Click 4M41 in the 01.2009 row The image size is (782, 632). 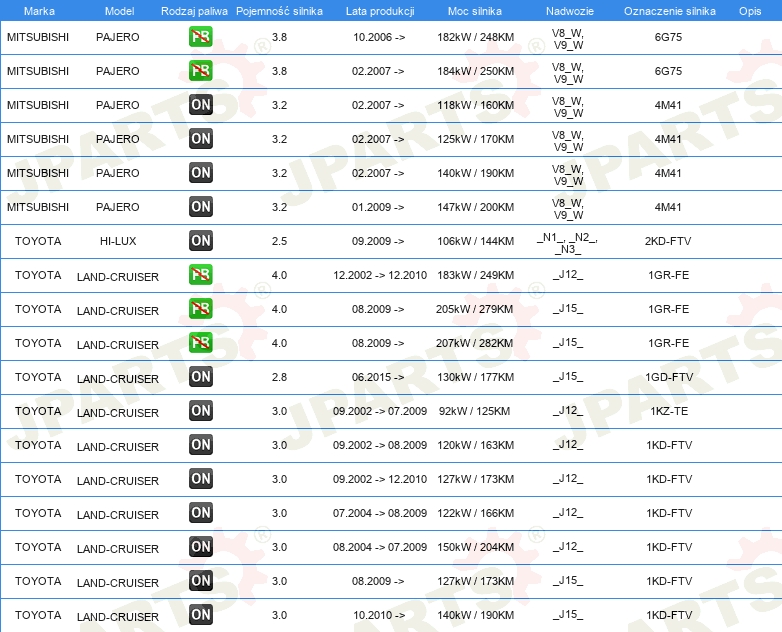(x=668, y=207)
